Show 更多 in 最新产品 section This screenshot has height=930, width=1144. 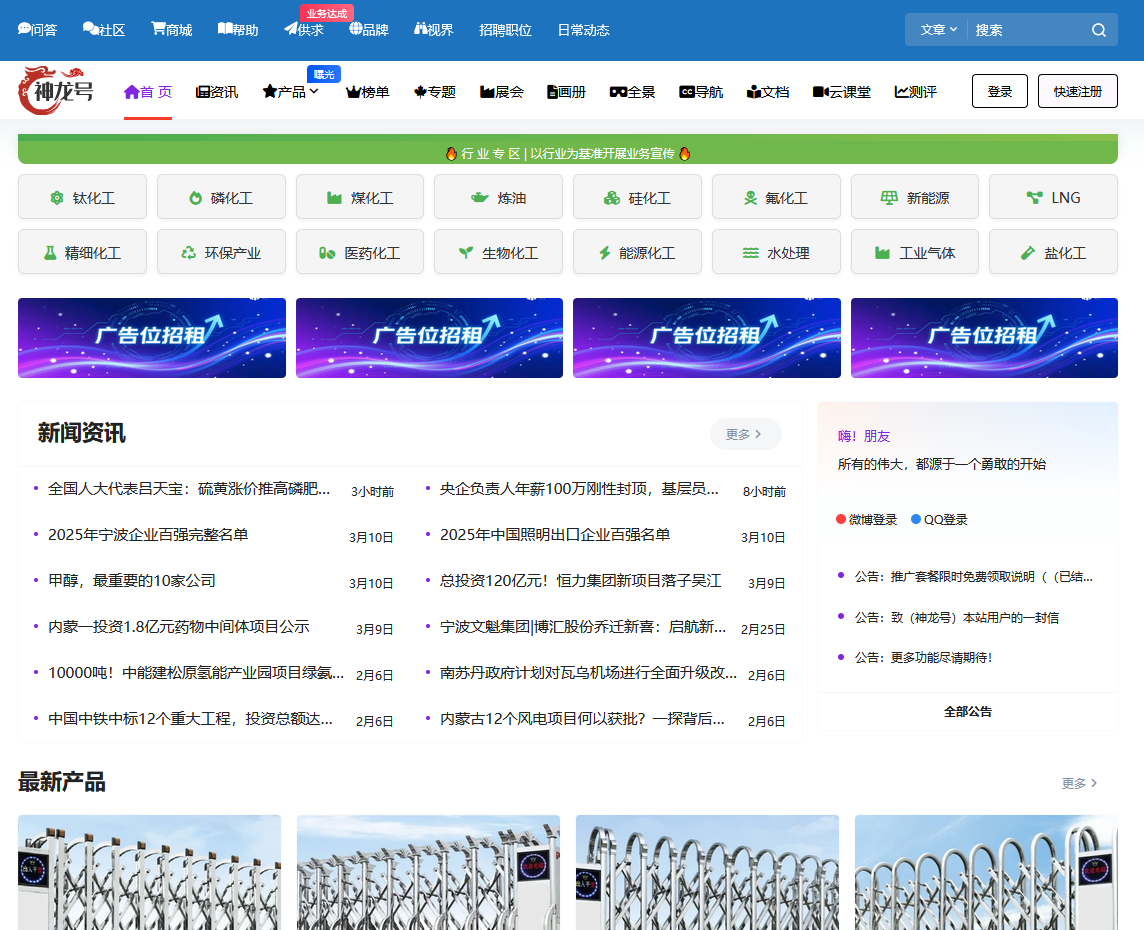click(1079, 783)
